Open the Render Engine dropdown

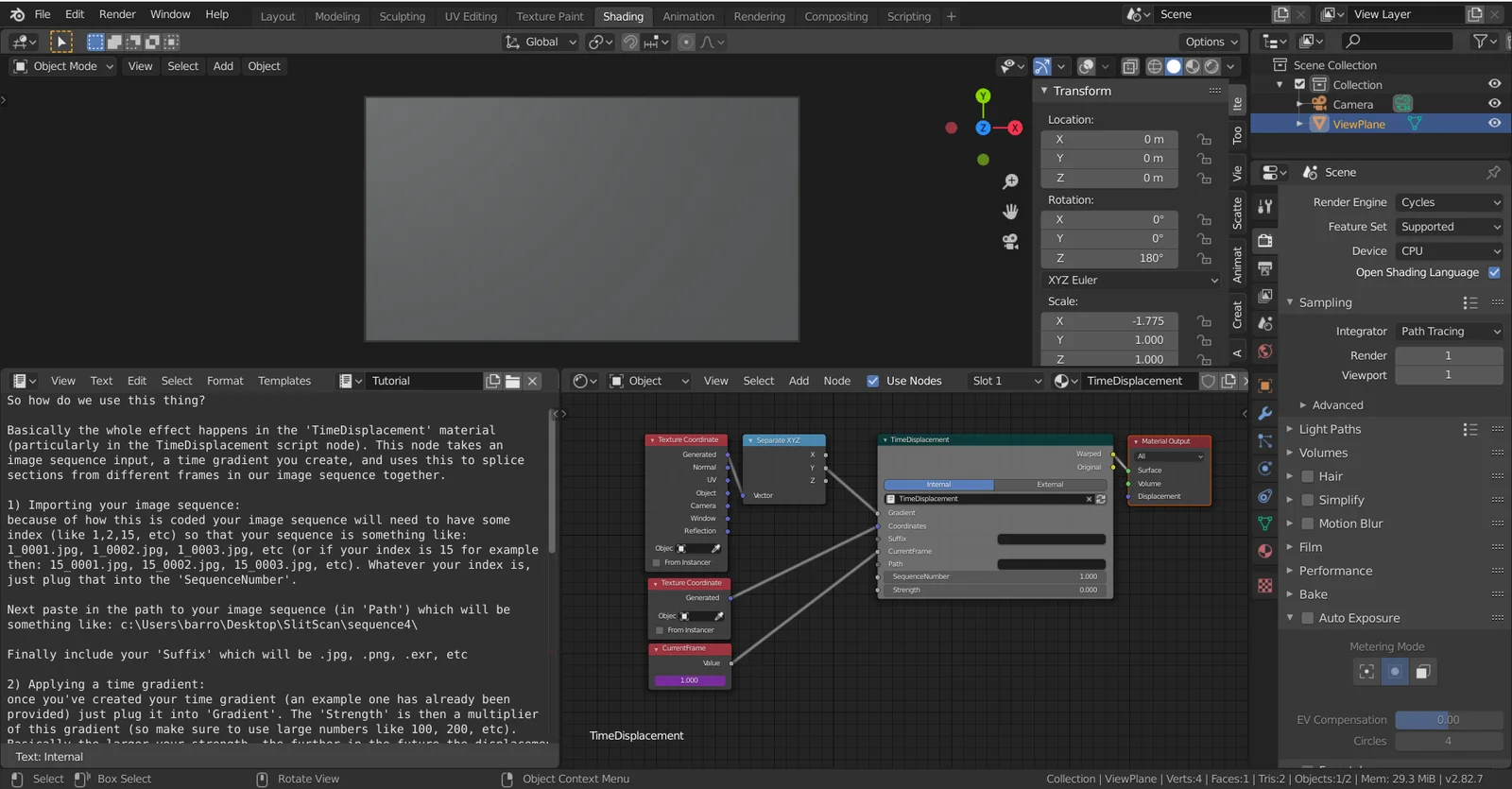1449,202
